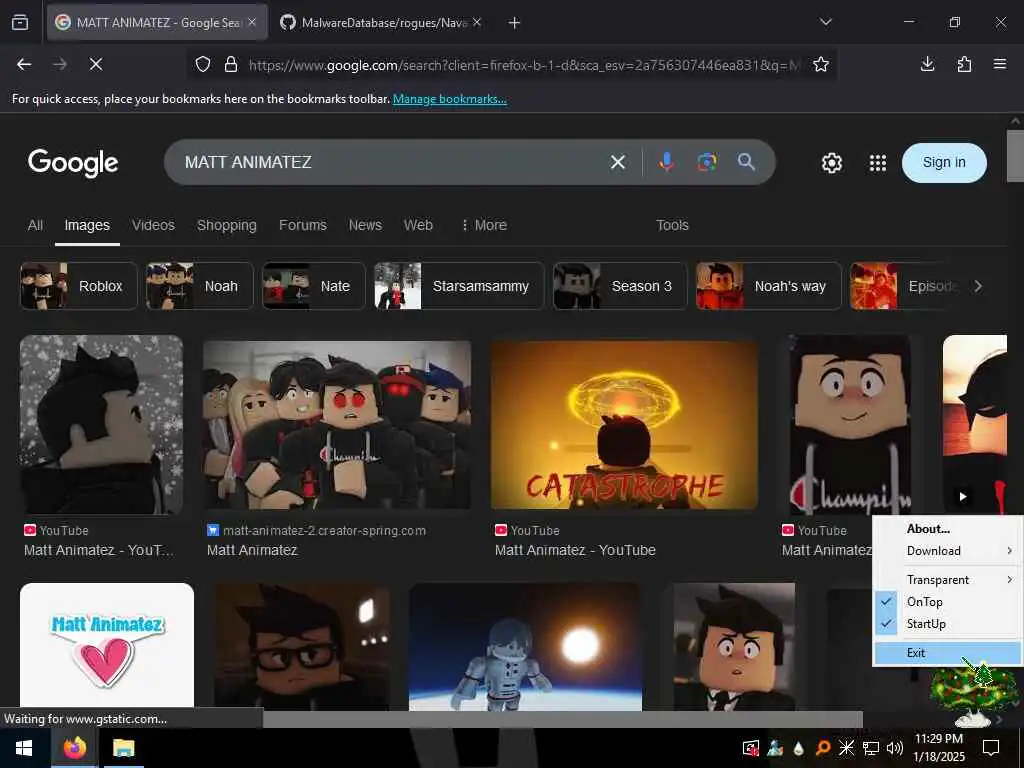Open a new browser tab
1024x768 pixels.
514,23
